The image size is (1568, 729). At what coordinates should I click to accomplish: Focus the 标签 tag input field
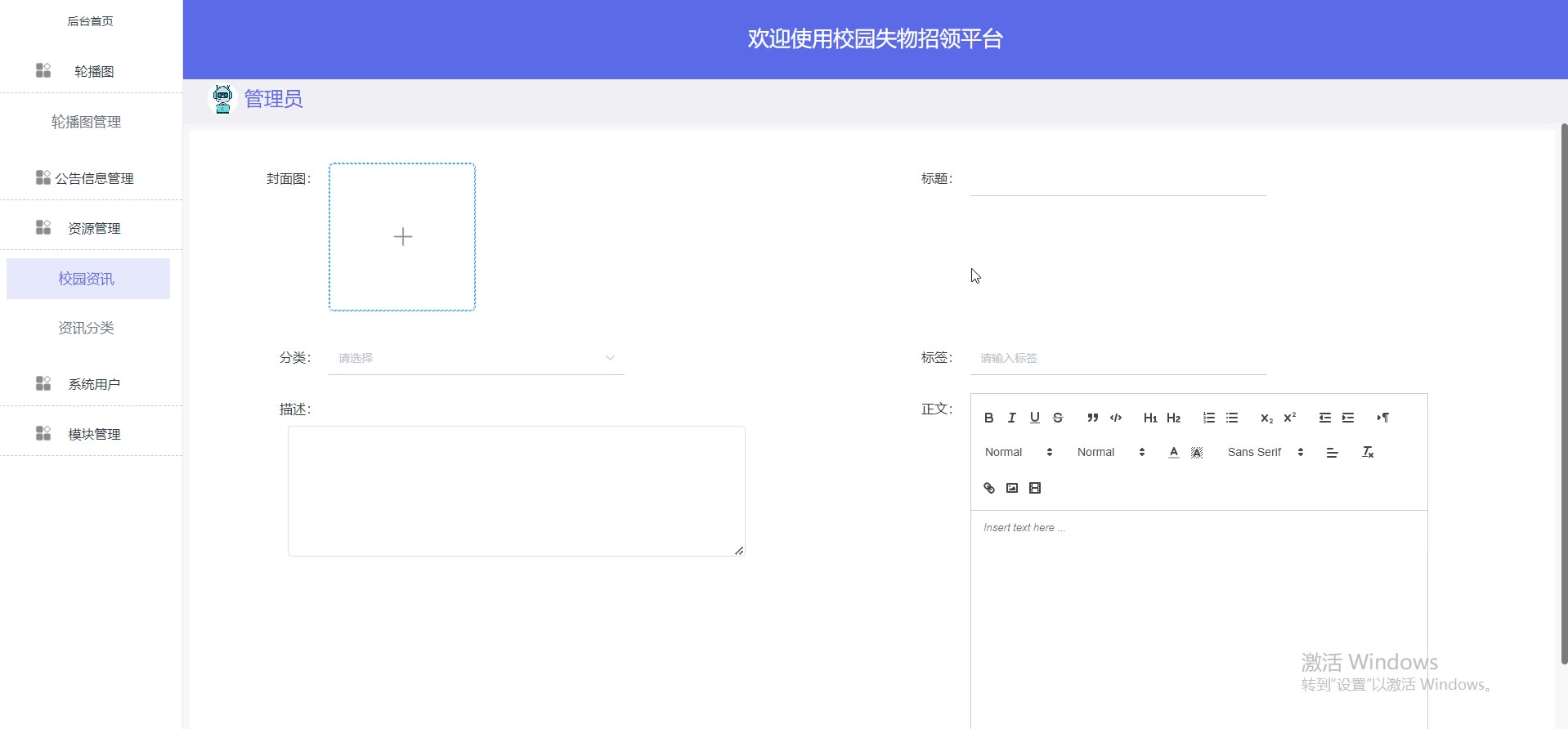1118,358
